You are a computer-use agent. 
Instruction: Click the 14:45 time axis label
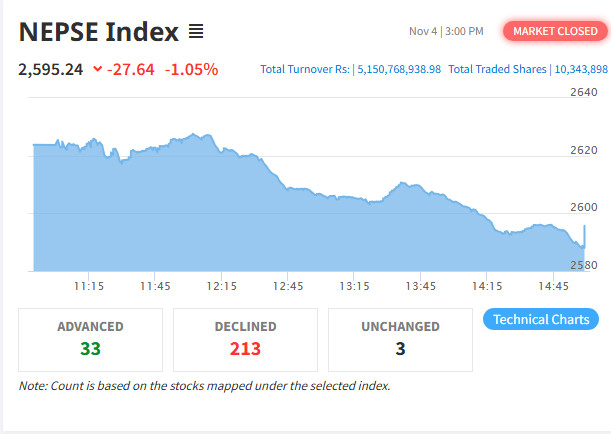point(553,286)
